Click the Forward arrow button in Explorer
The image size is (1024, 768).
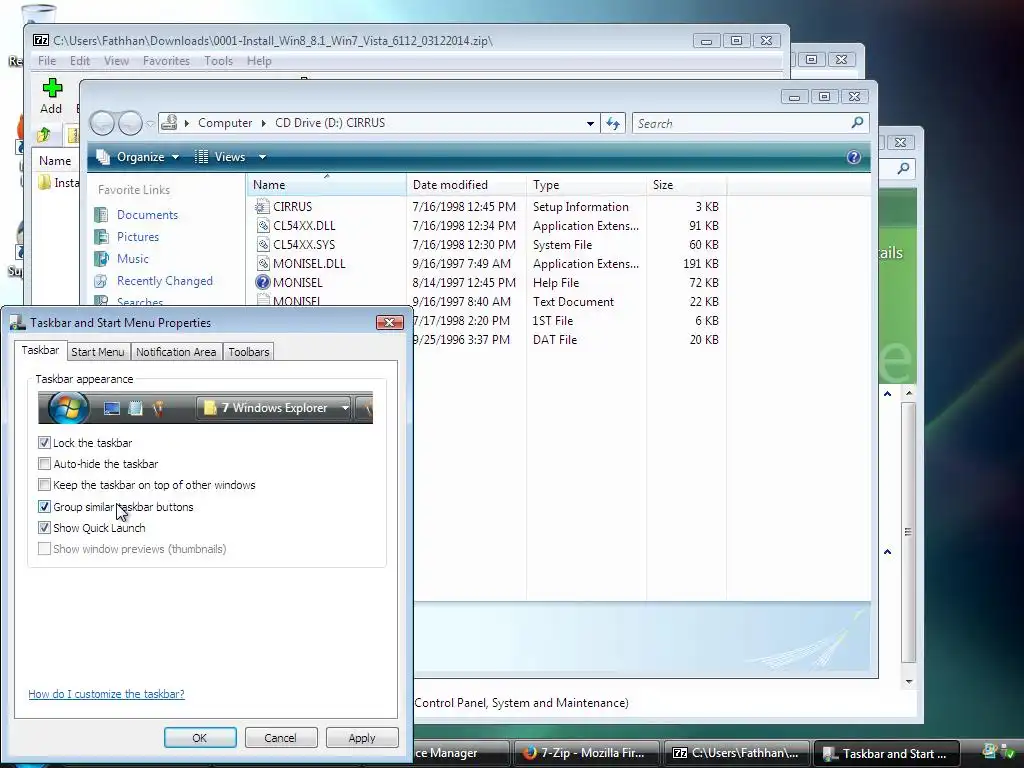(x=130, y=123)
